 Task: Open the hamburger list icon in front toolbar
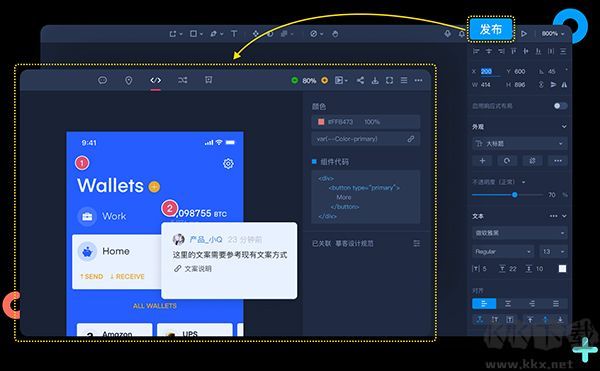coord(404,80)
